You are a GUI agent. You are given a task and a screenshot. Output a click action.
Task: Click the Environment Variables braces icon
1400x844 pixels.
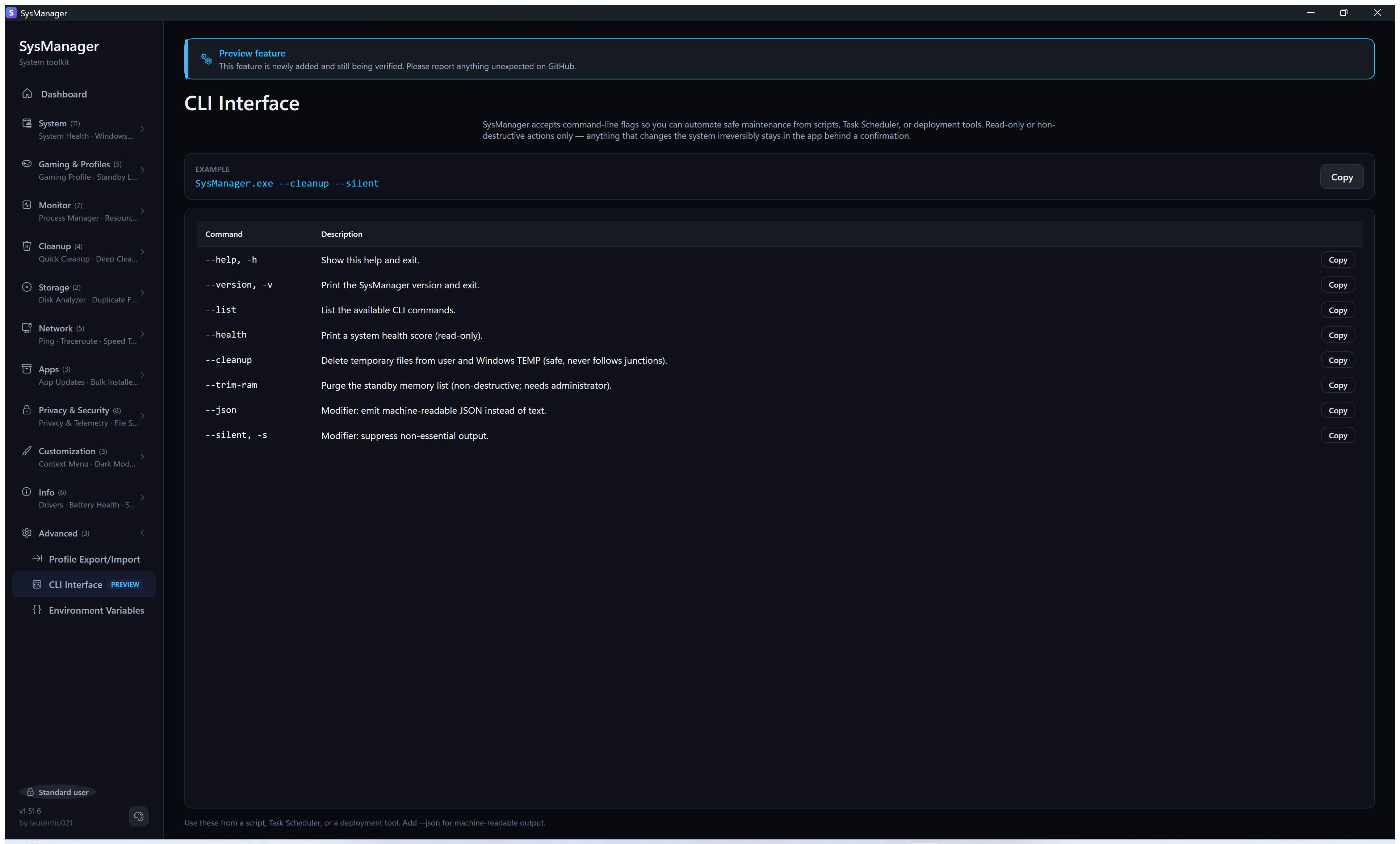click(x=37, y=610)
